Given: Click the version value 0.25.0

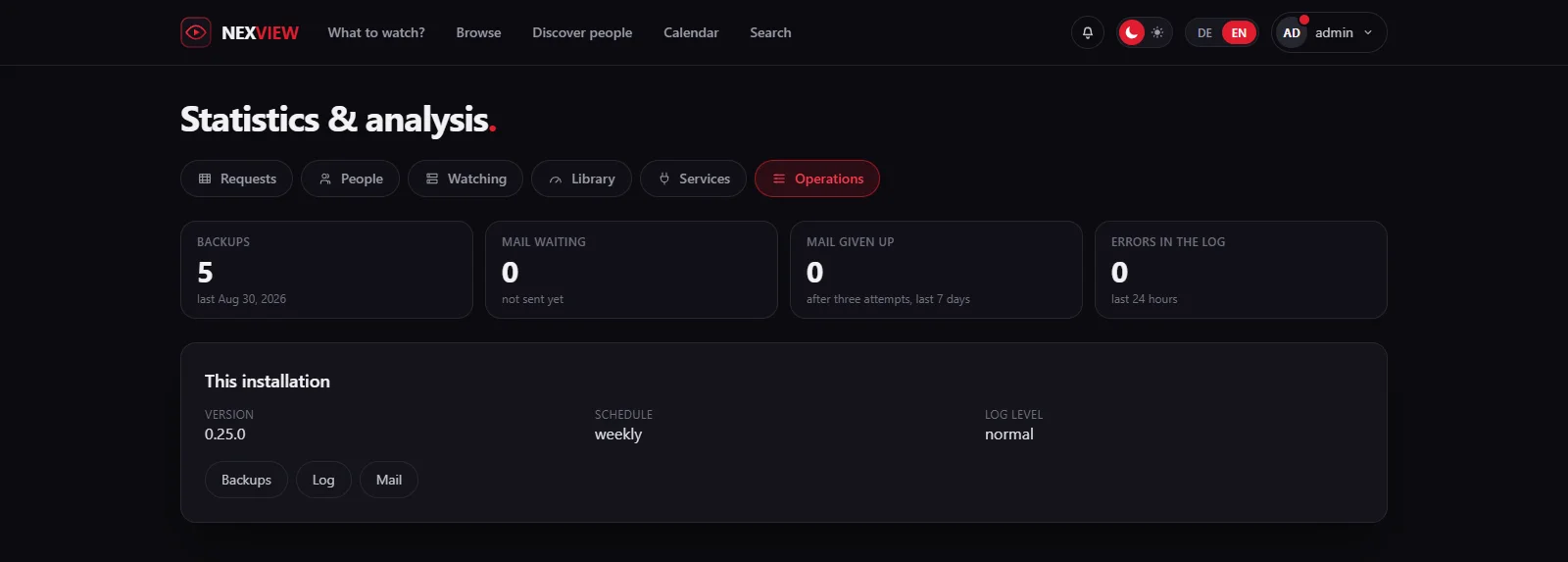Looking at the screenshot, I should (x=225, y=434).
